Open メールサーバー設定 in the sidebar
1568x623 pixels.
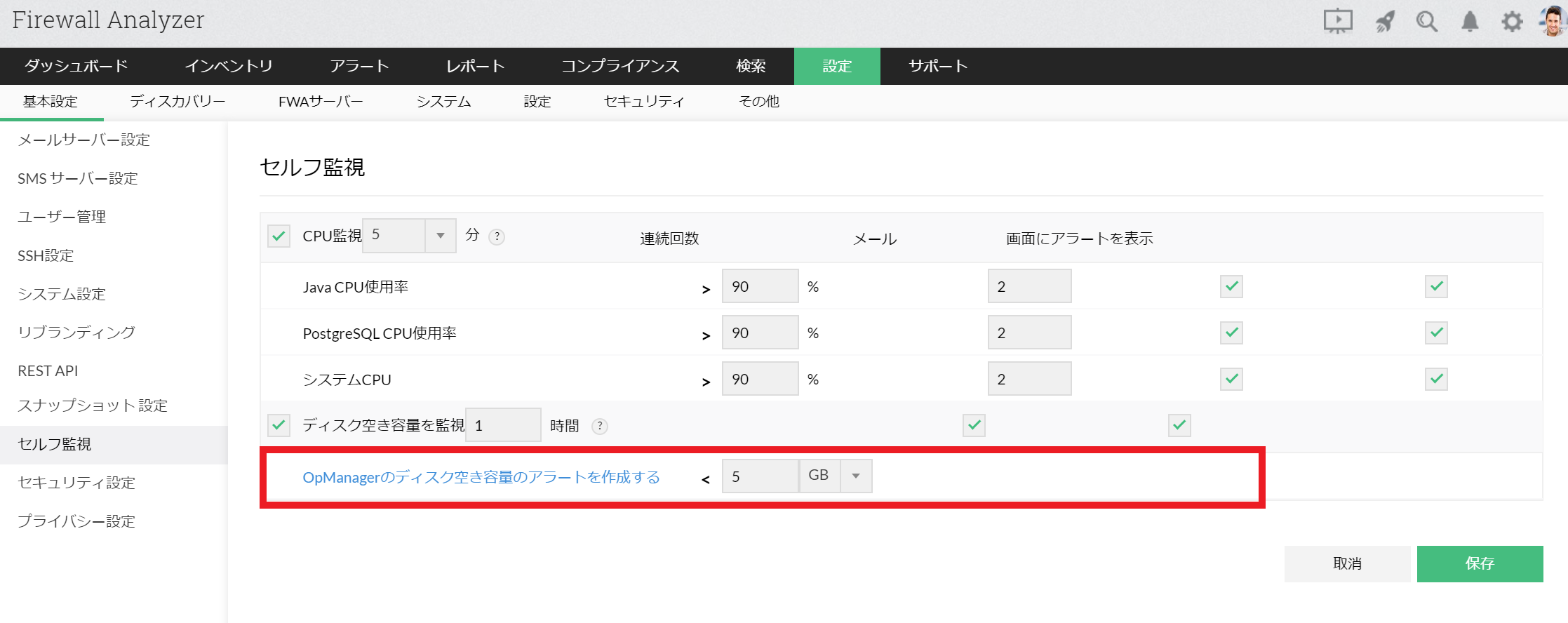click(84, 140)
